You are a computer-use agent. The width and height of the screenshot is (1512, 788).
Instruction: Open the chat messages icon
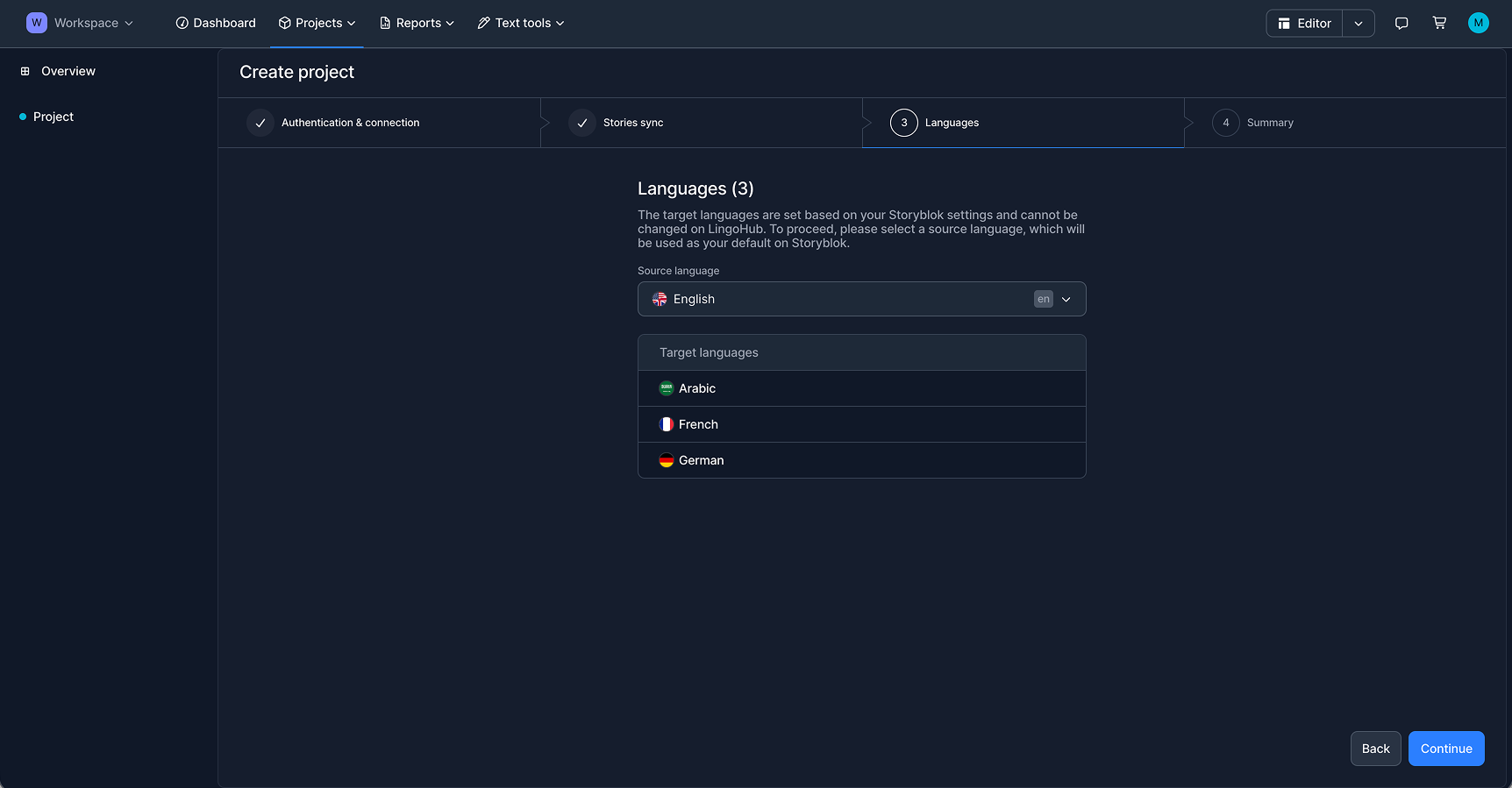pyautogui.click(x=1401, y=23)
